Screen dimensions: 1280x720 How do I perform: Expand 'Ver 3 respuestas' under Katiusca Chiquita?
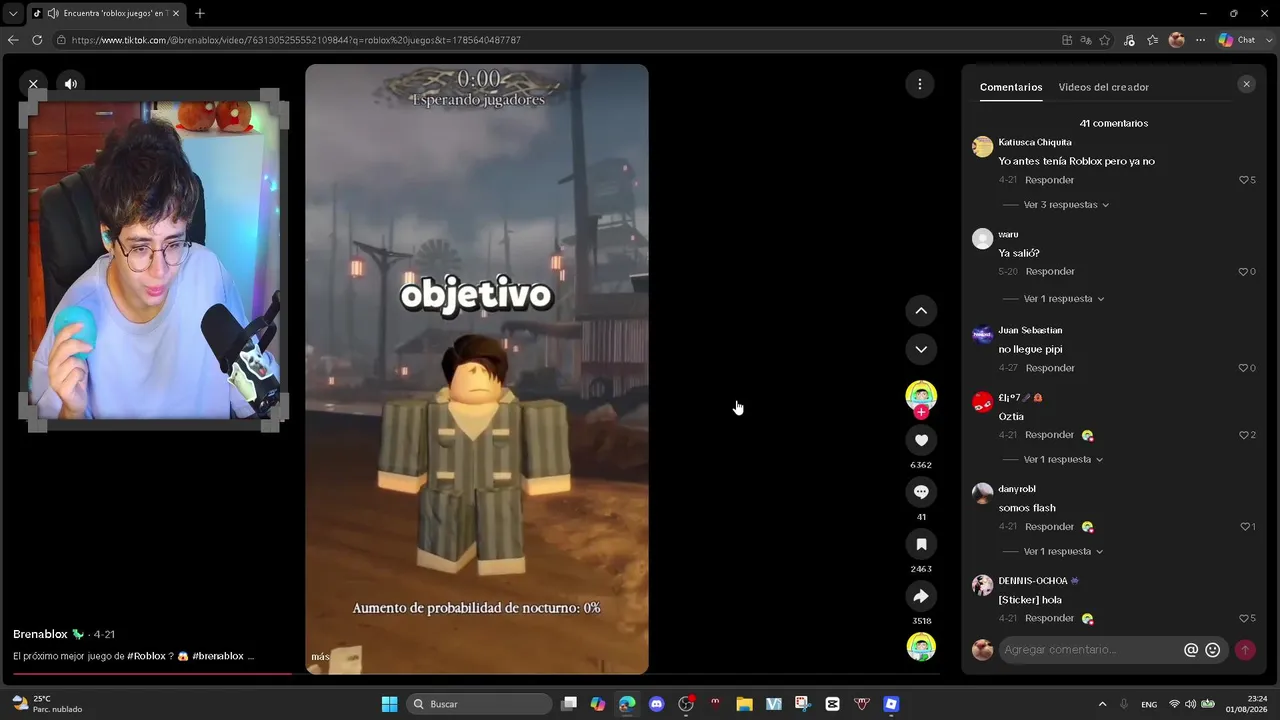[x=1066, y=205]
